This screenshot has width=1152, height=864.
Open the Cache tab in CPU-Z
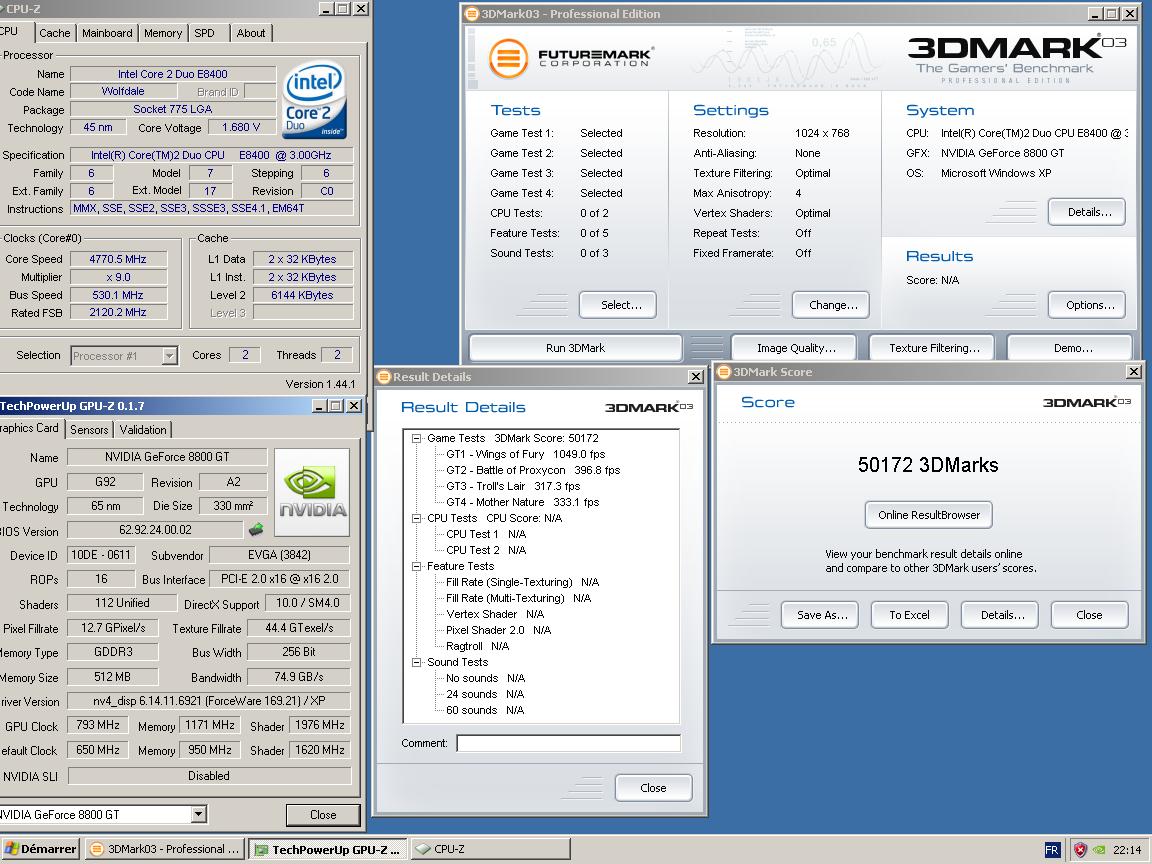pos(55,33)
